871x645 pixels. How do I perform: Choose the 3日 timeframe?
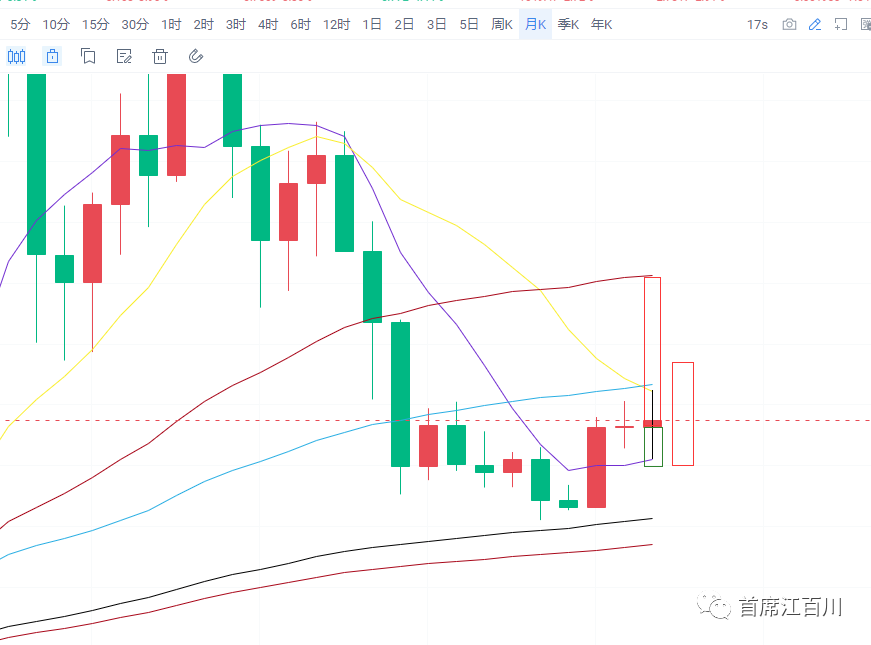[x=436, y=24]
